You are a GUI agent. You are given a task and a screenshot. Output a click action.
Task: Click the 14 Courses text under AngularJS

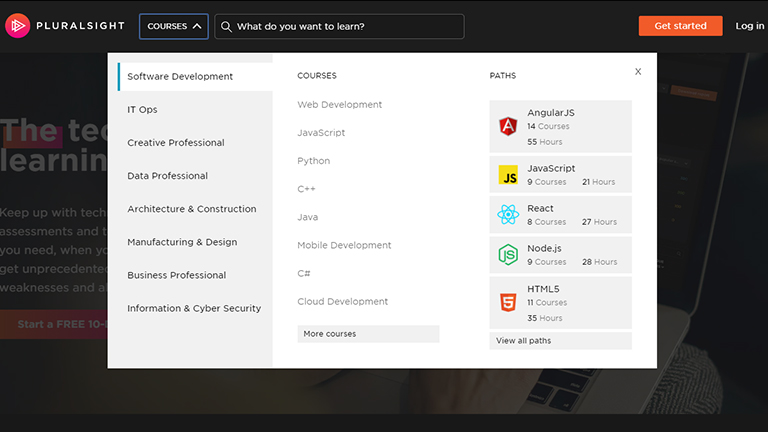click(548, 126)
